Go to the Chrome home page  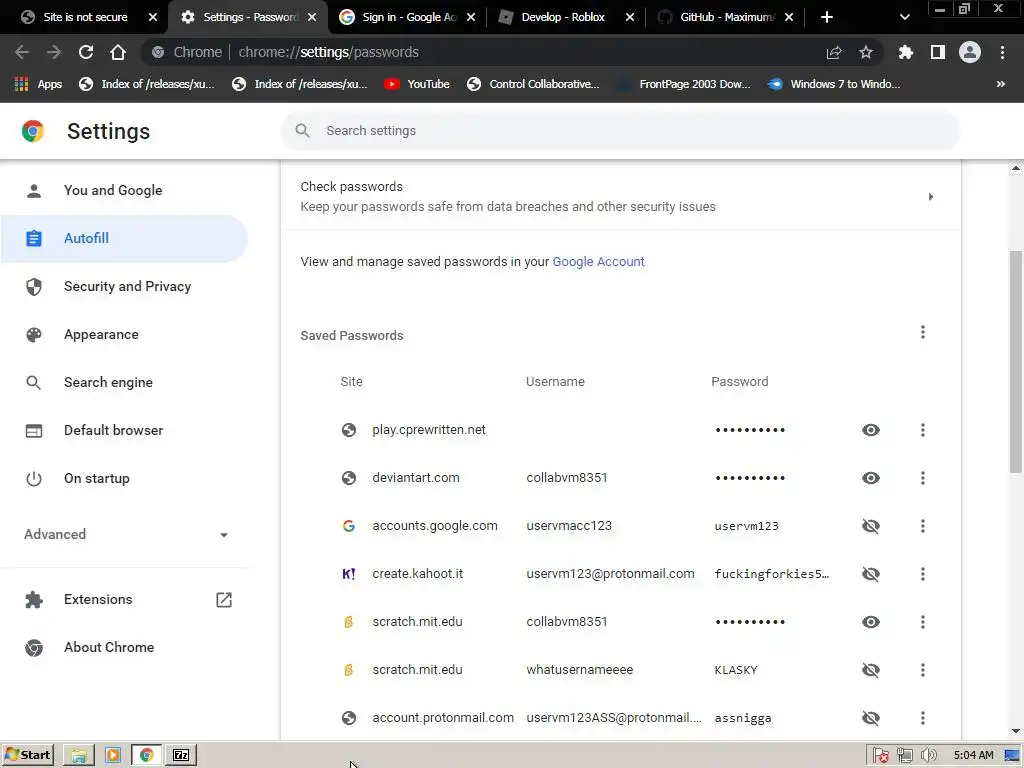pos(118,52)
